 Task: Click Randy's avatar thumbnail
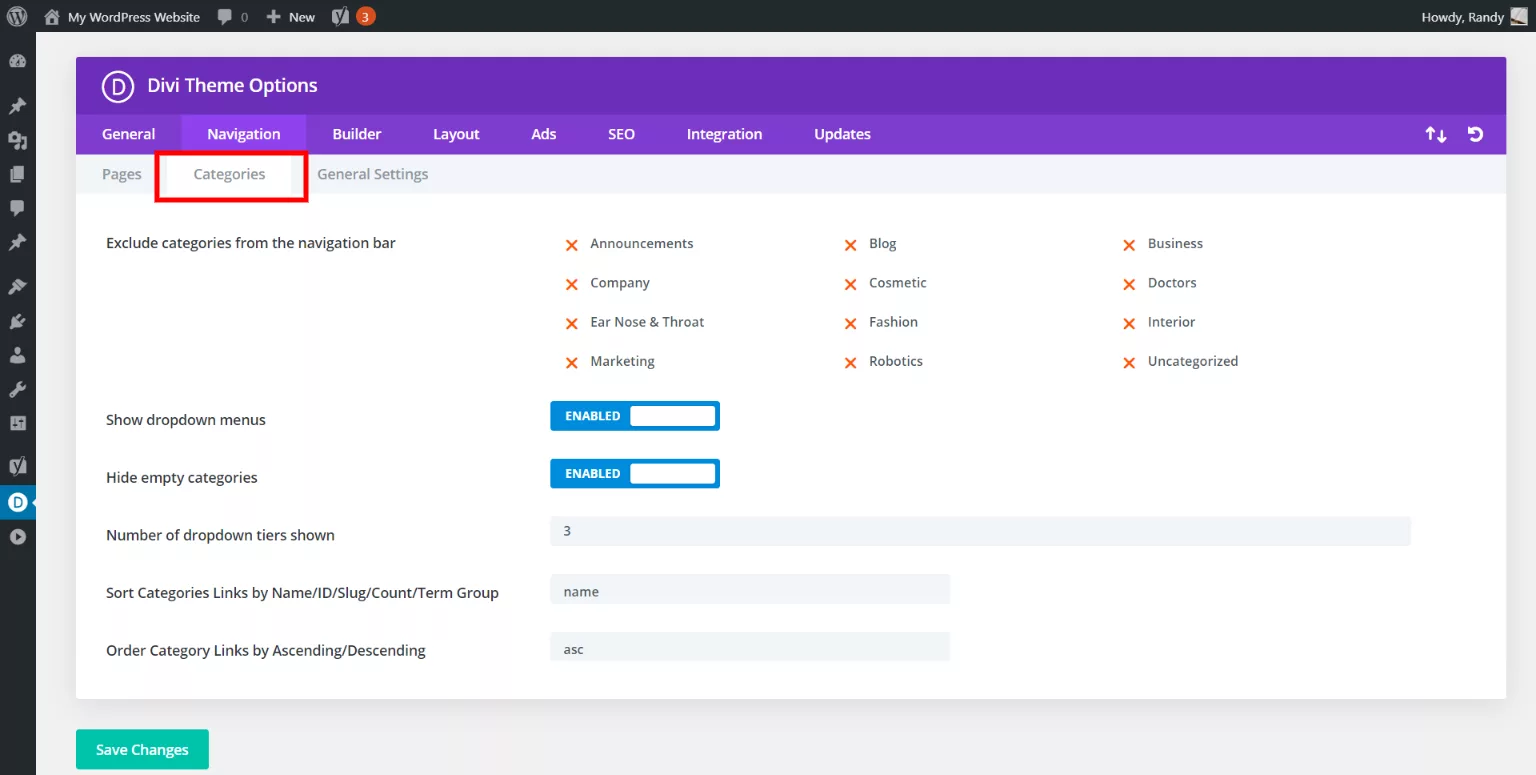(1519, 17)
